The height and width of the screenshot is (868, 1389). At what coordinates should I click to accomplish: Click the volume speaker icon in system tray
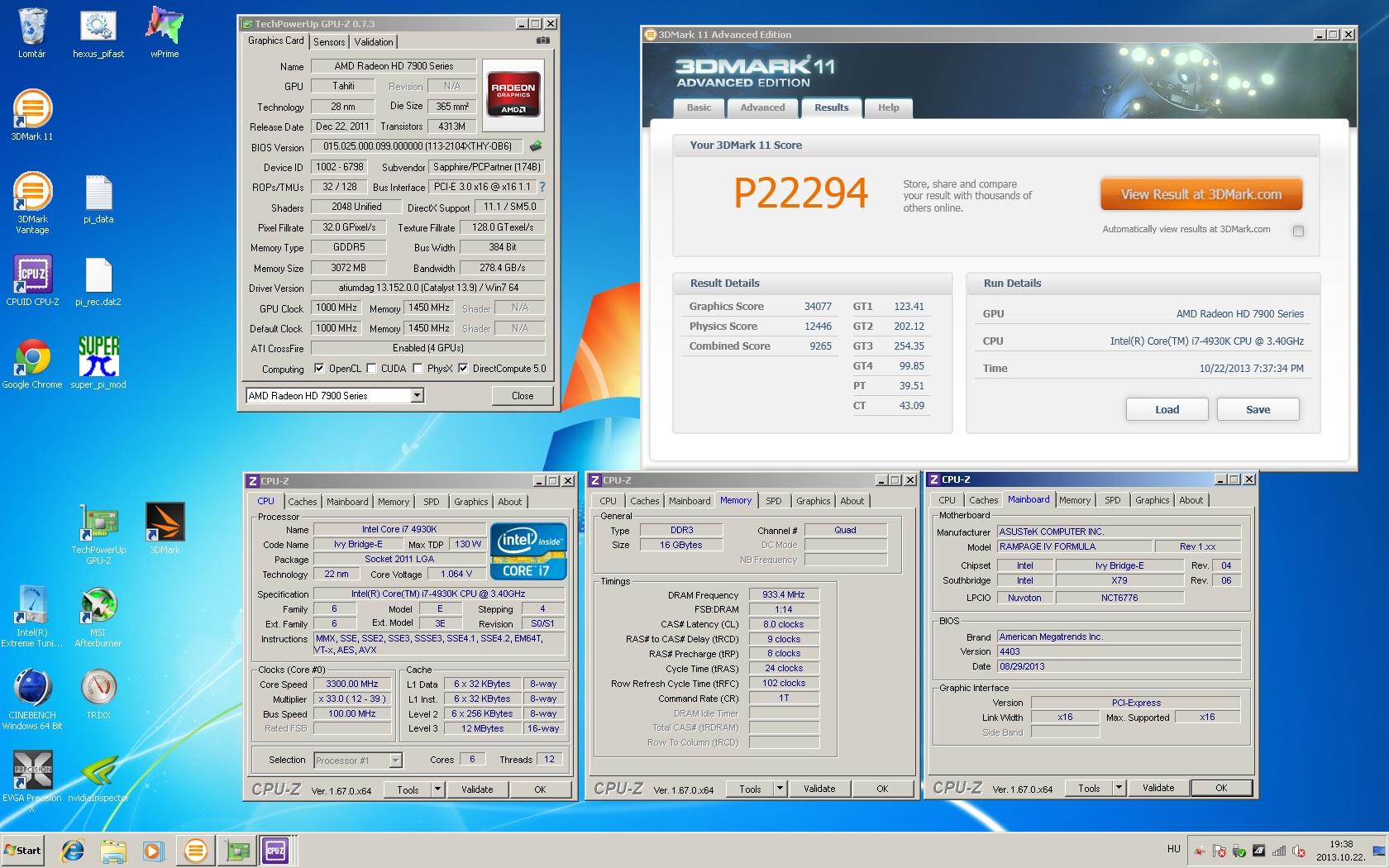[x=1299, y=851]
